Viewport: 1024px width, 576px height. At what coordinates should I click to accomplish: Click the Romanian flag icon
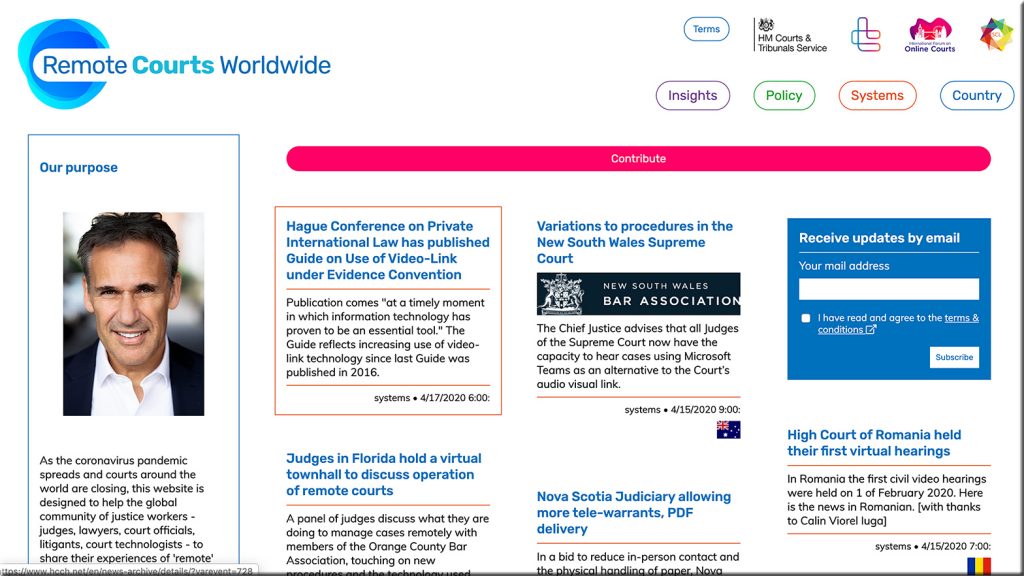pos(979,566)
